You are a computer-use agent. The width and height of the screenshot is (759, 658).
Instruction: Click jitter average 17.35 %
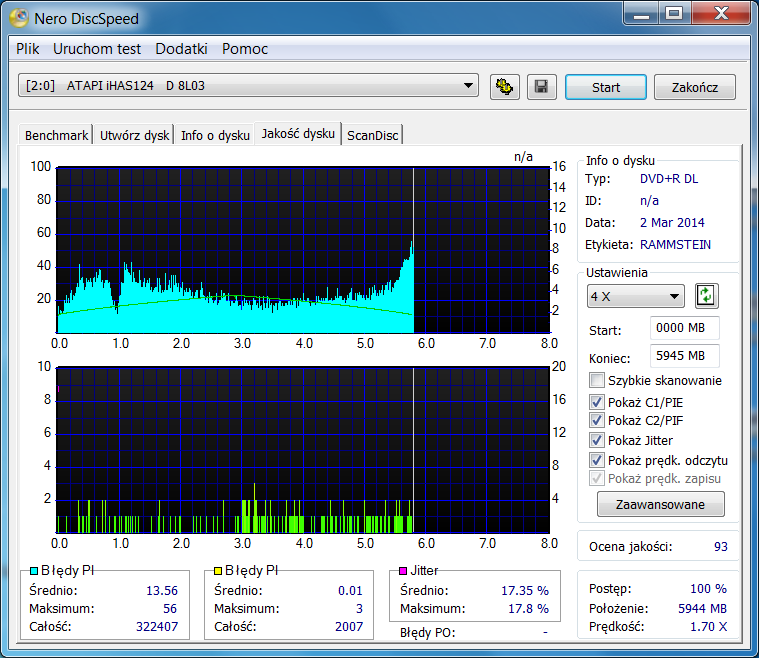coord(525,591)
